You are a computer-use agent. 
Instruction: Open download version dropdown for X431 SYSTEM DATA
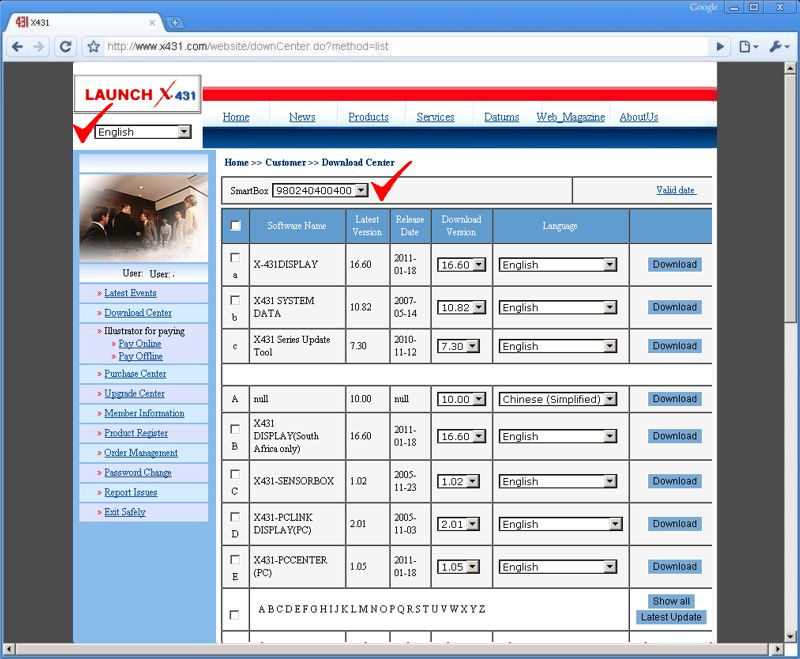click(461, 308)
